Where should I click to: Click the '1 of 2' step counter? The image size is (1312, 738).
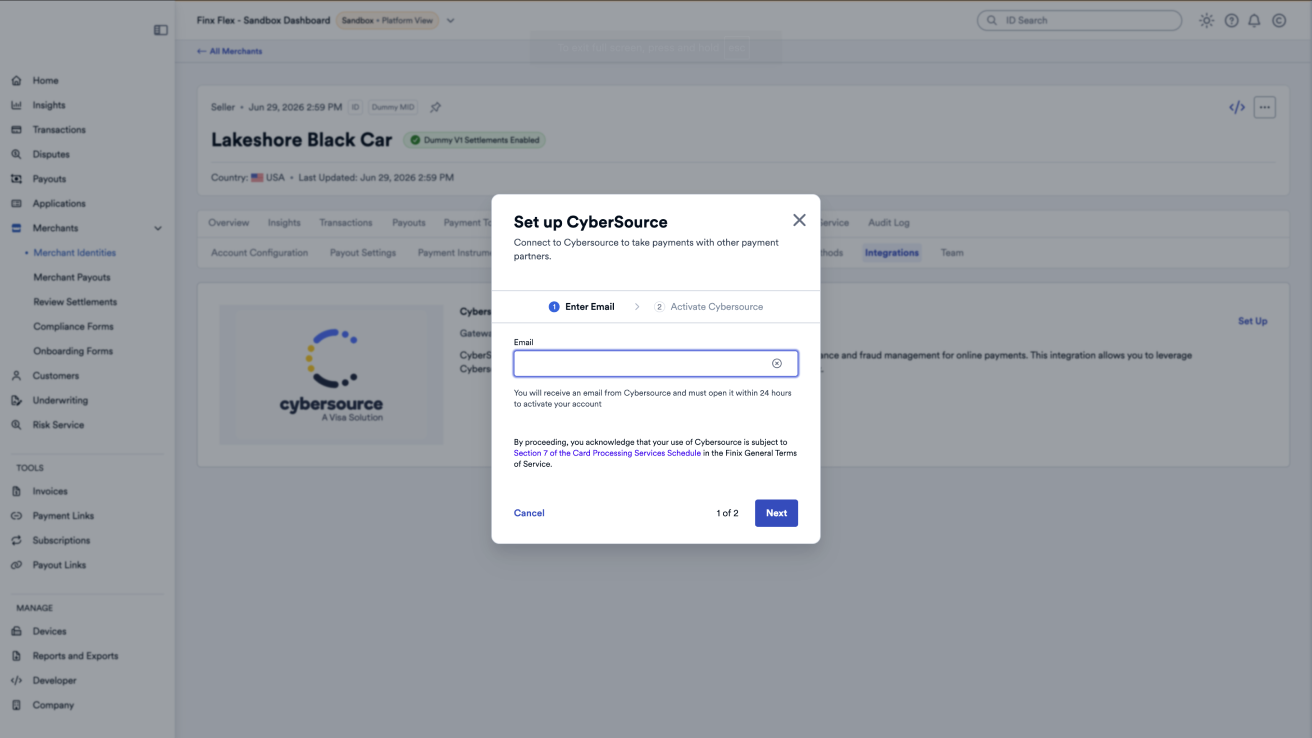727,513
